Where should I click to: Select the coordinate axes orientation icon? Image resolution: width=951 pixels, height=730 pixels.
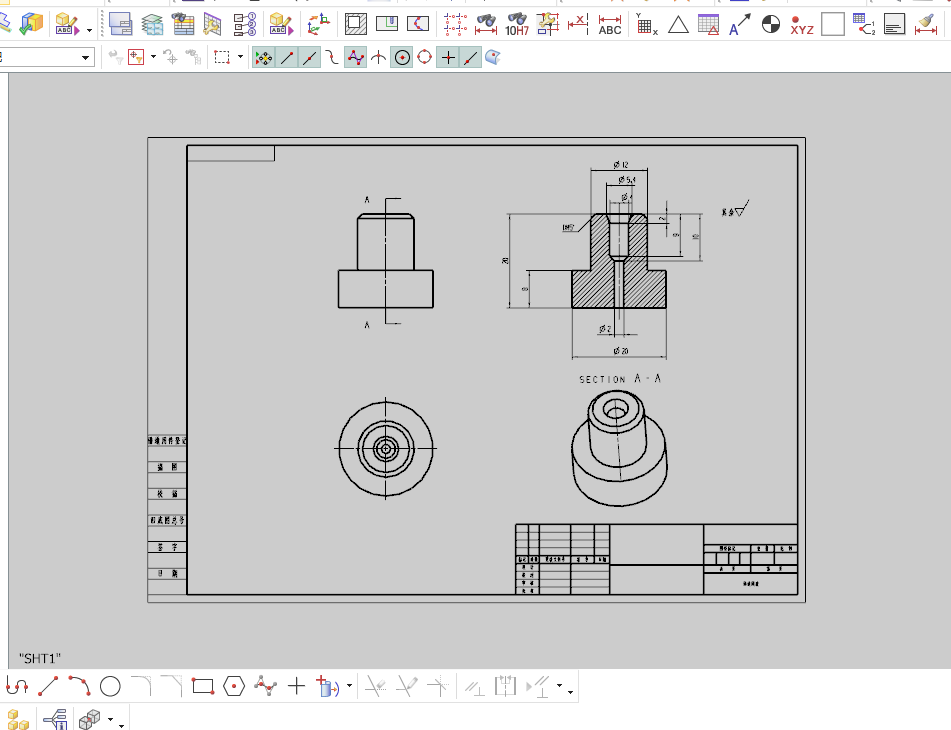click(x=318, y=24)
